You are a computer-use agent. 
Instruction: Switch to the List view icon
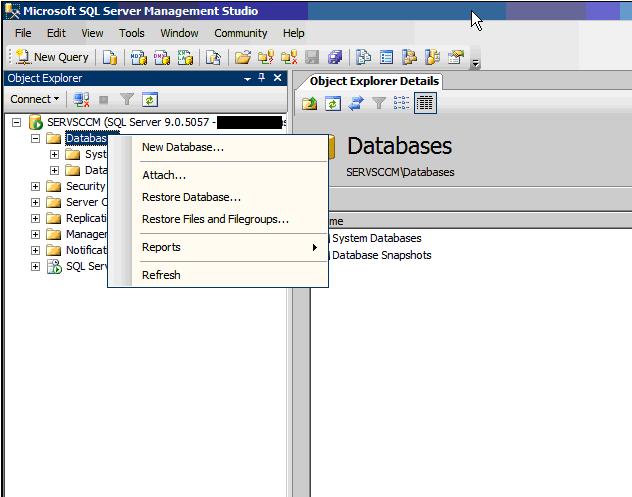[x=402, y=103]
